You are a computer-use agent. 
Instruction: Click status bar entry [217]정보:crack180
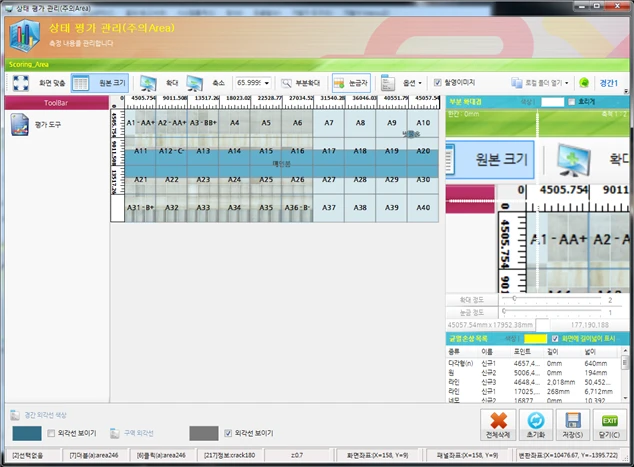[229, 455]
